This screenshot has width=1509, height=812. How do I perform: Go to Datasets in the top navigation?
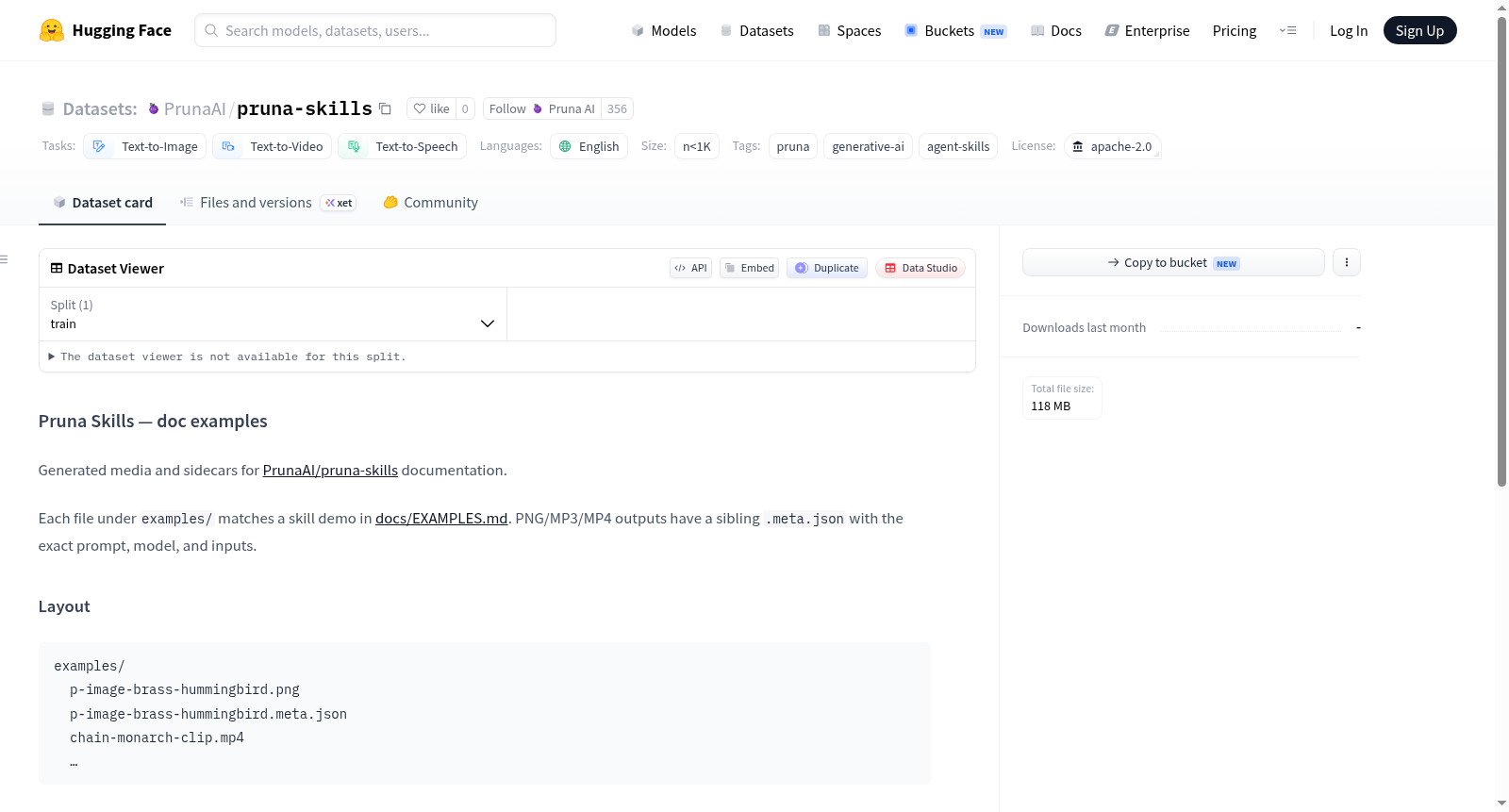coord(756,30)
